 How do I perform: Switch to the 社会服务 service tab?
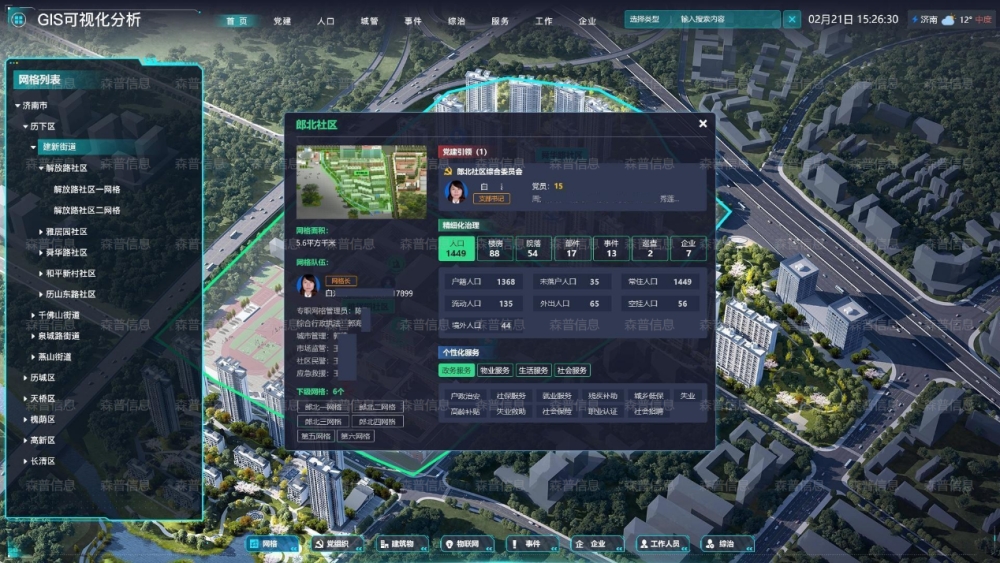(x=572, y=370)
